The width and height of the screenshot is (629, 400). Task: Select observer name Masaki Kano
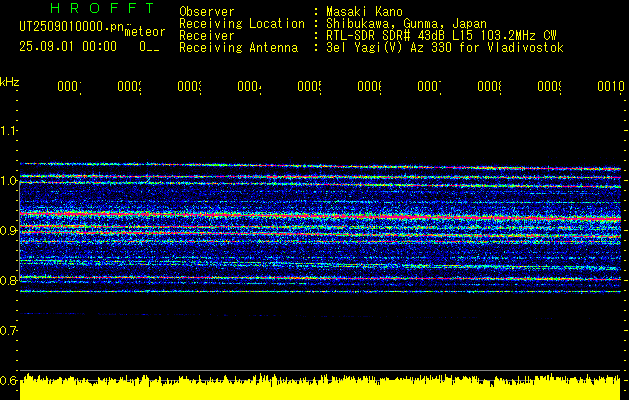click(364, 12)
